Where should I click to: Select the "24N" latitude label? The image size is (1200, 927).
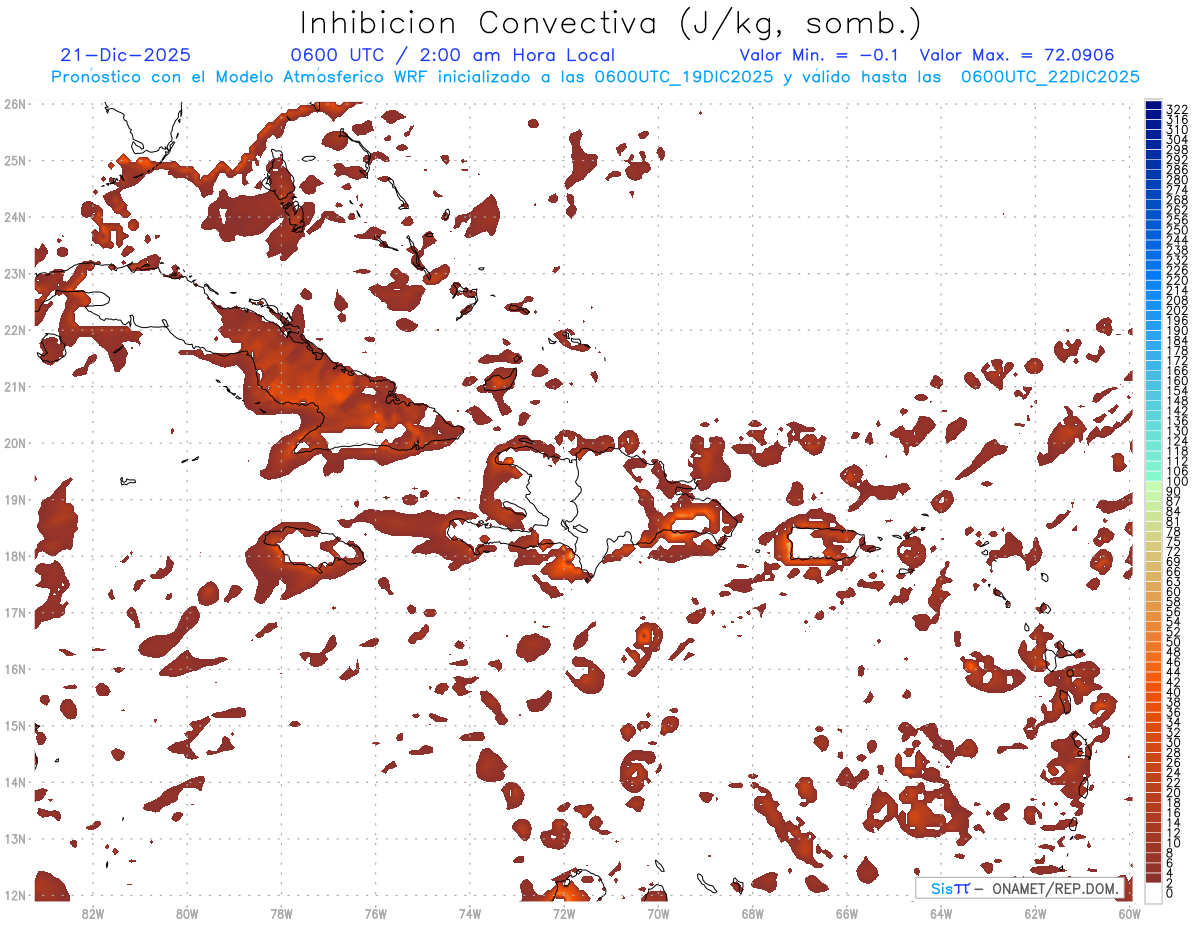15,217
